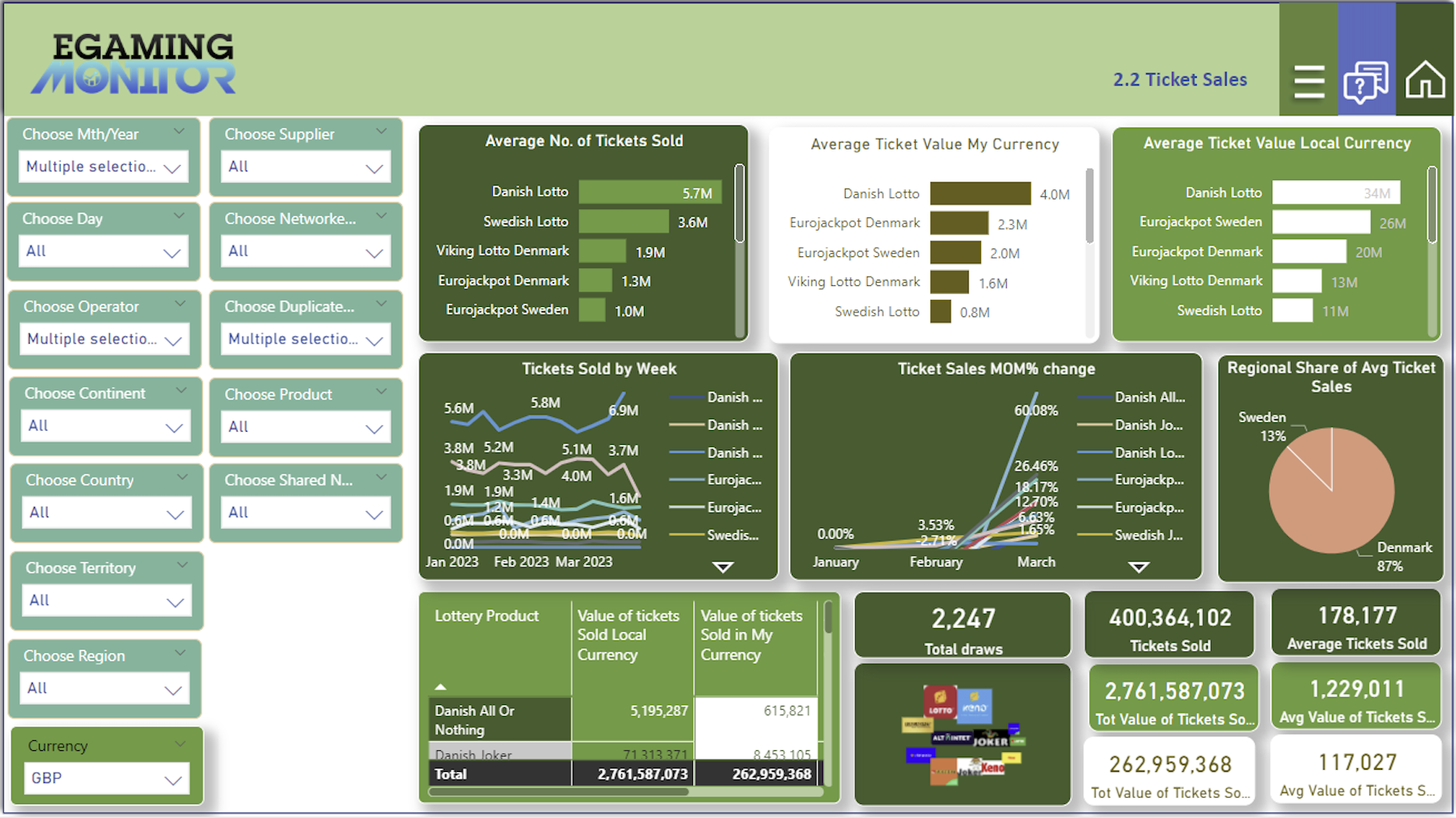1456x818 pixels.
Task: Open Choose Operator dropdown
Action: [x=104, y=339]
